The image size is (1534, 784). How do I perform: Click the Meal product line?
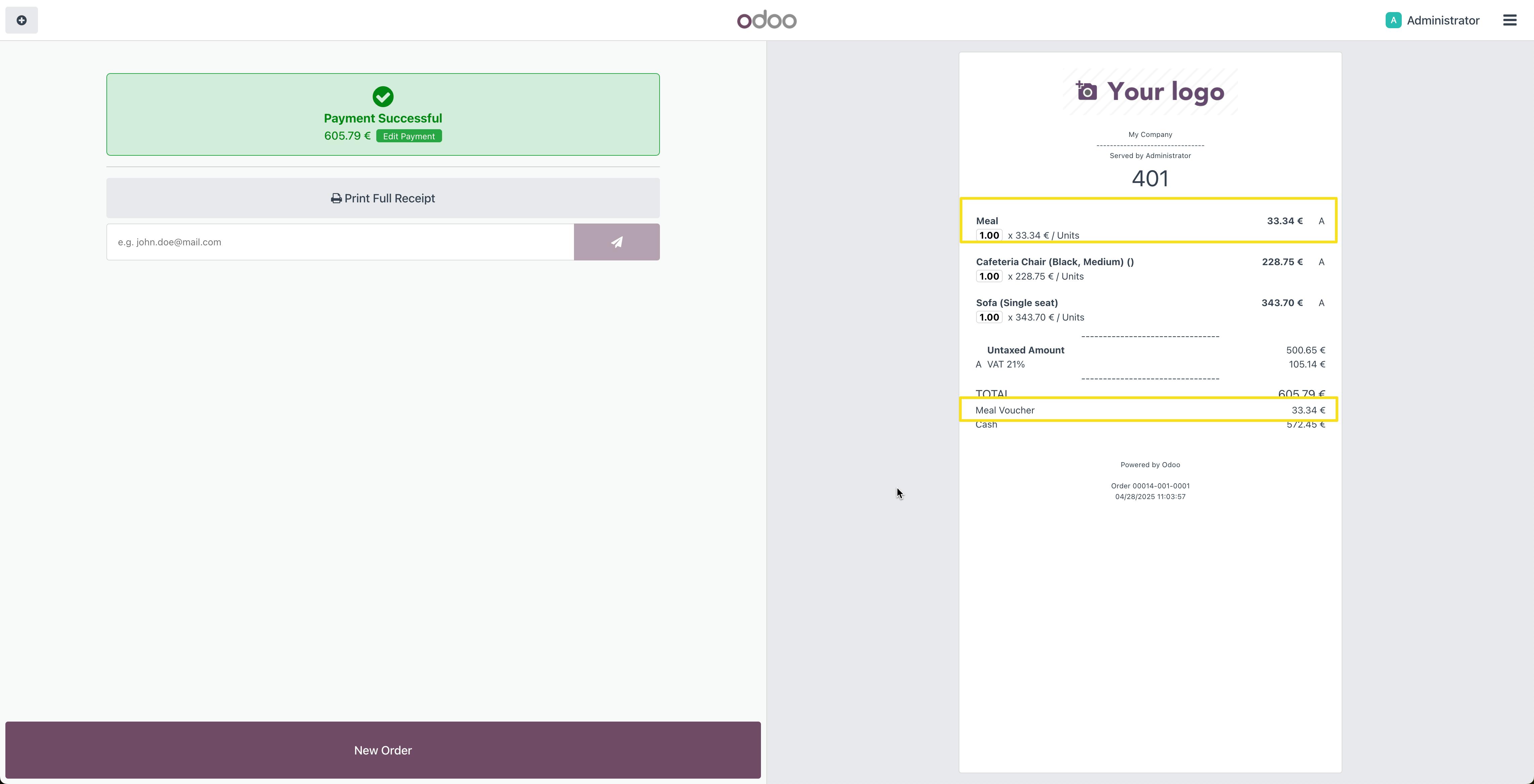click(x=987, y=221)
